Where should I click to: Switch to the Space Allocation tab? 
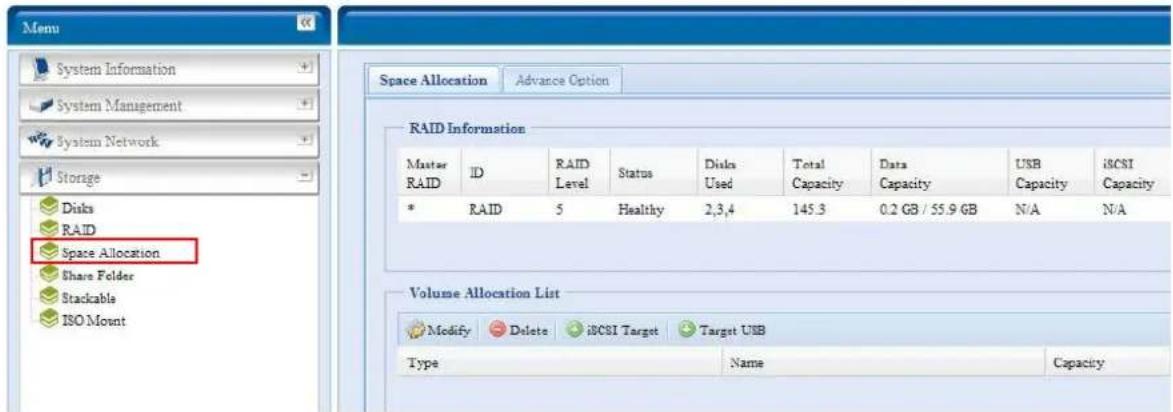coord(432,80)
